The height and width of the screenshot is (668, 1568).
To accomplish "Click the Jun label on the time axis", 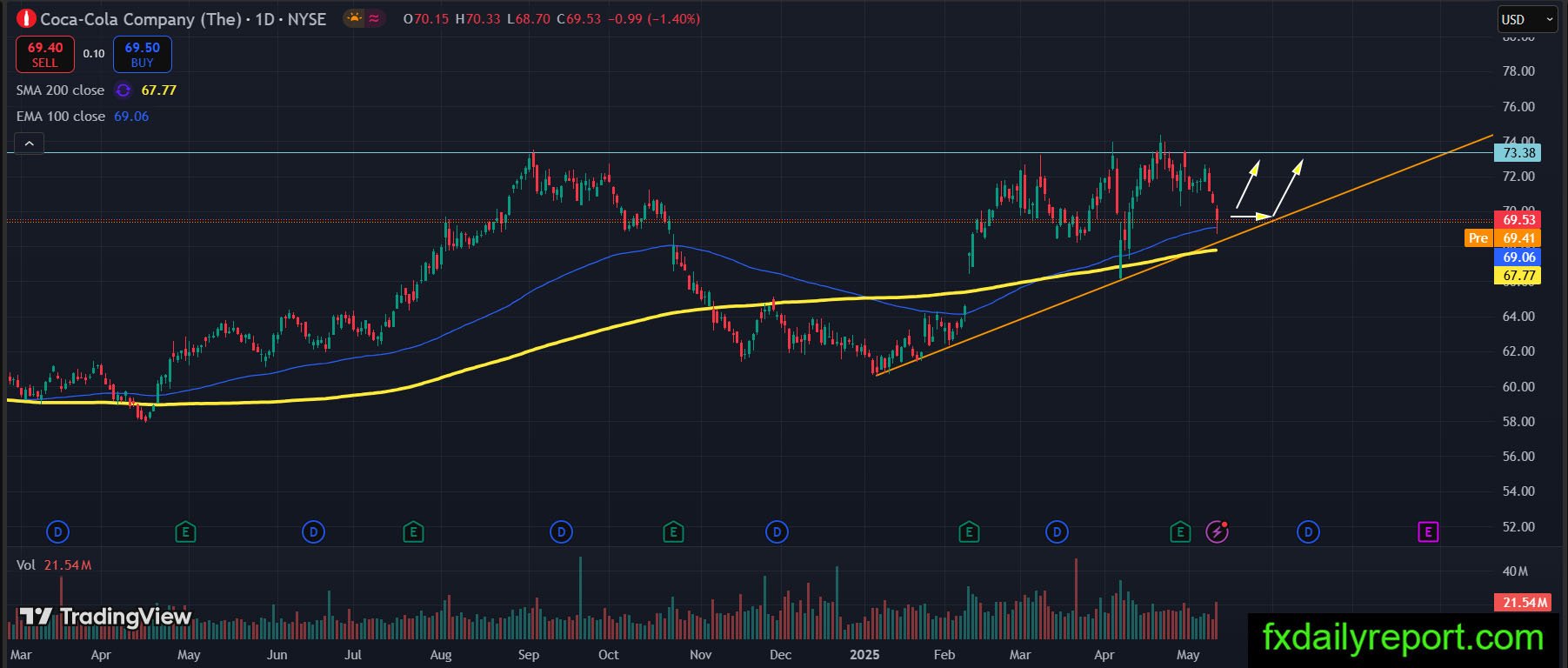I will (277, 655).
